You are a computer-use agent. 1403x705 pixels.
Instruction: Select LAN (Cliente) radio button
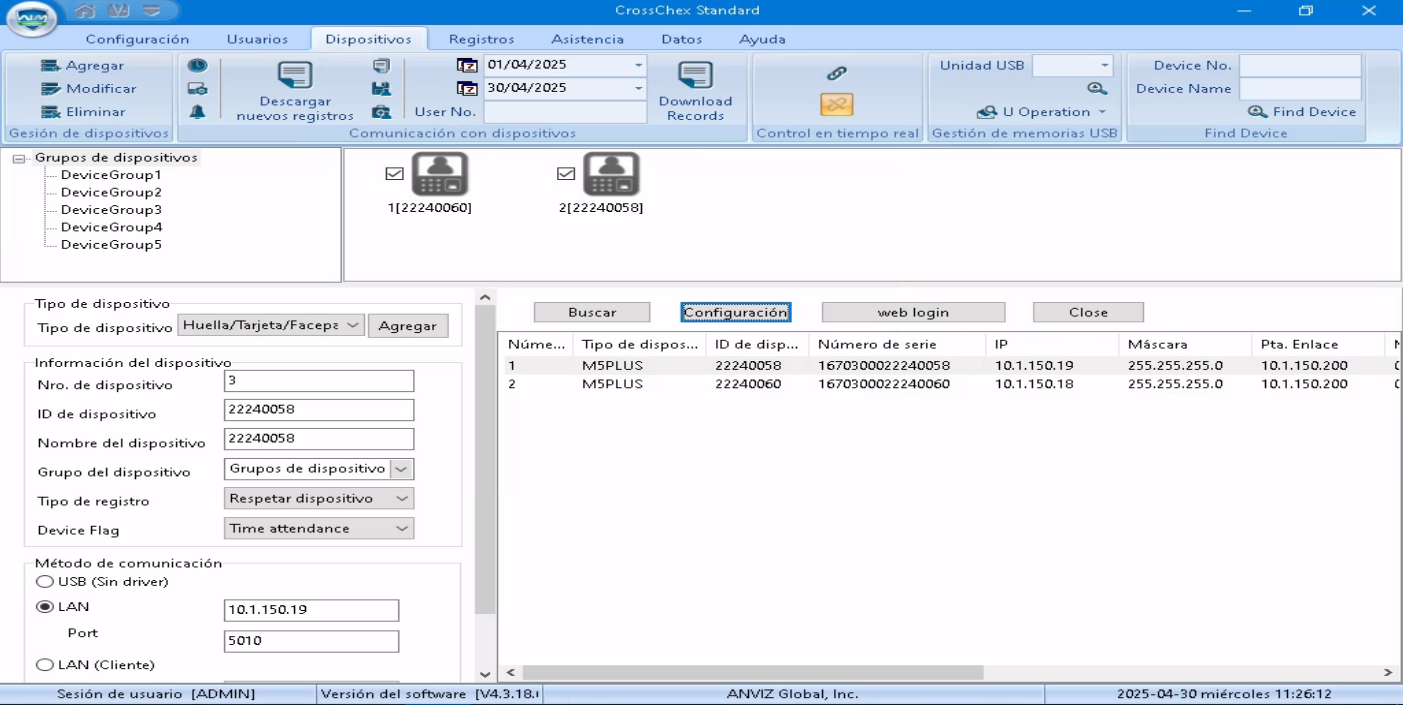45,665
